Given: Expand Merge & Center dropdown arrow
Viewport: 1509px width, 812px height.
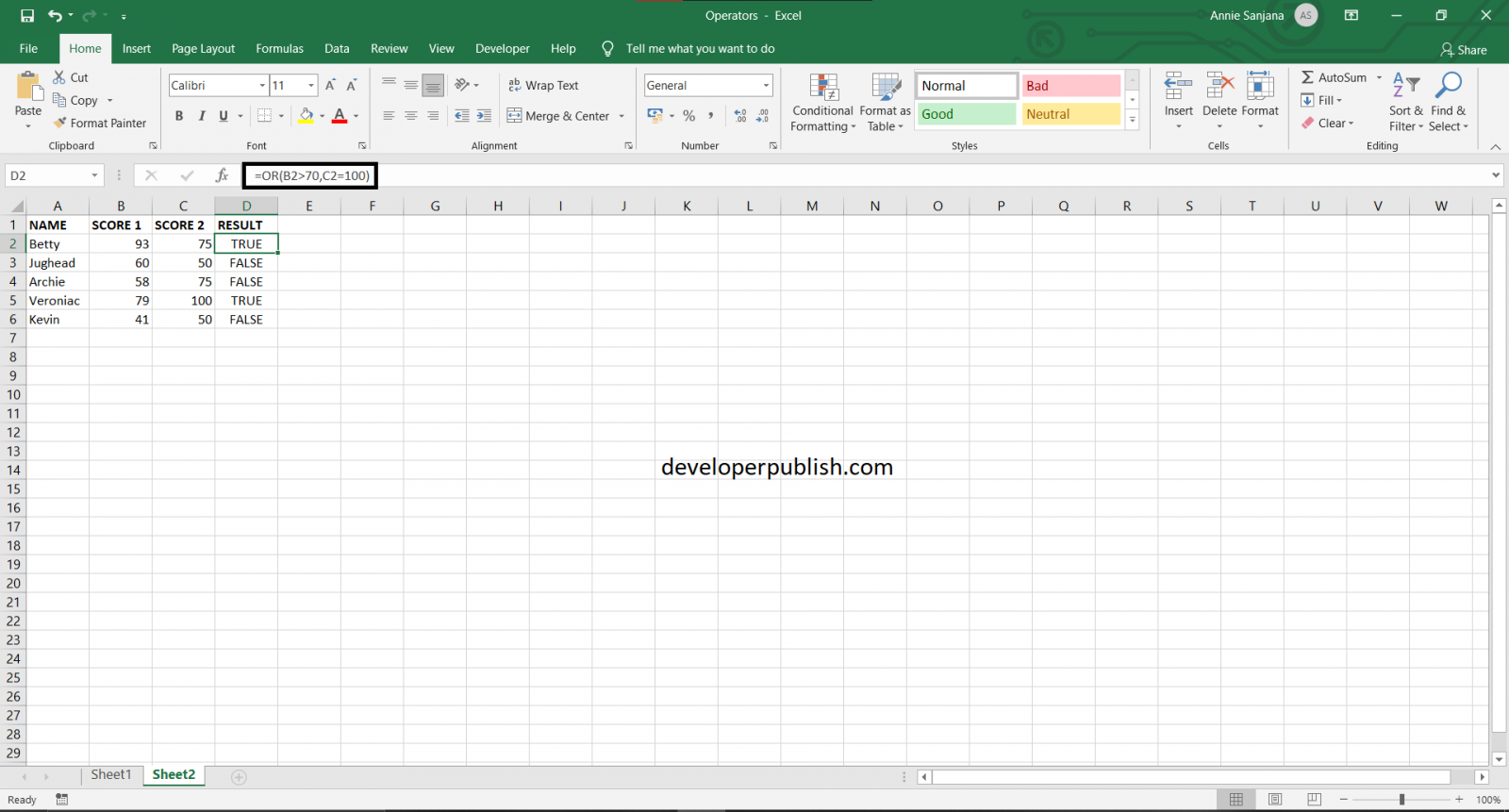Looking at the screenshot, I should (622, 116).
